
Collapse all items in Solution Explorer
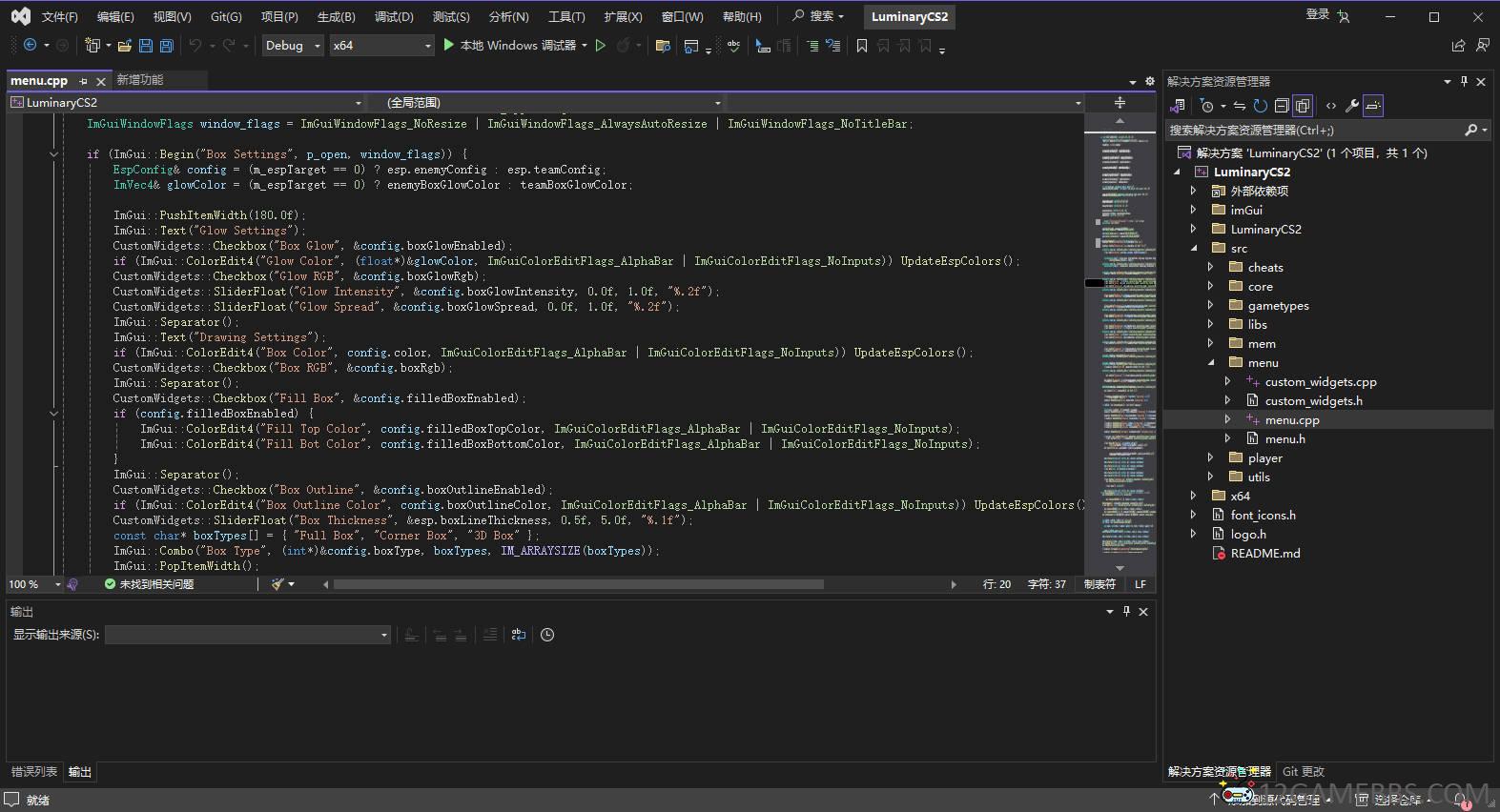1282,106
